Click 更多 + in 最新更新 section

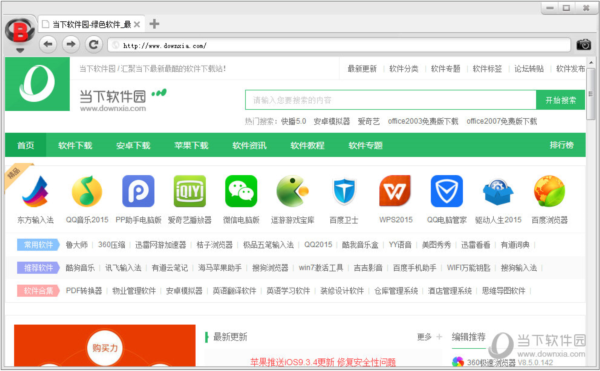click(429, 337)
